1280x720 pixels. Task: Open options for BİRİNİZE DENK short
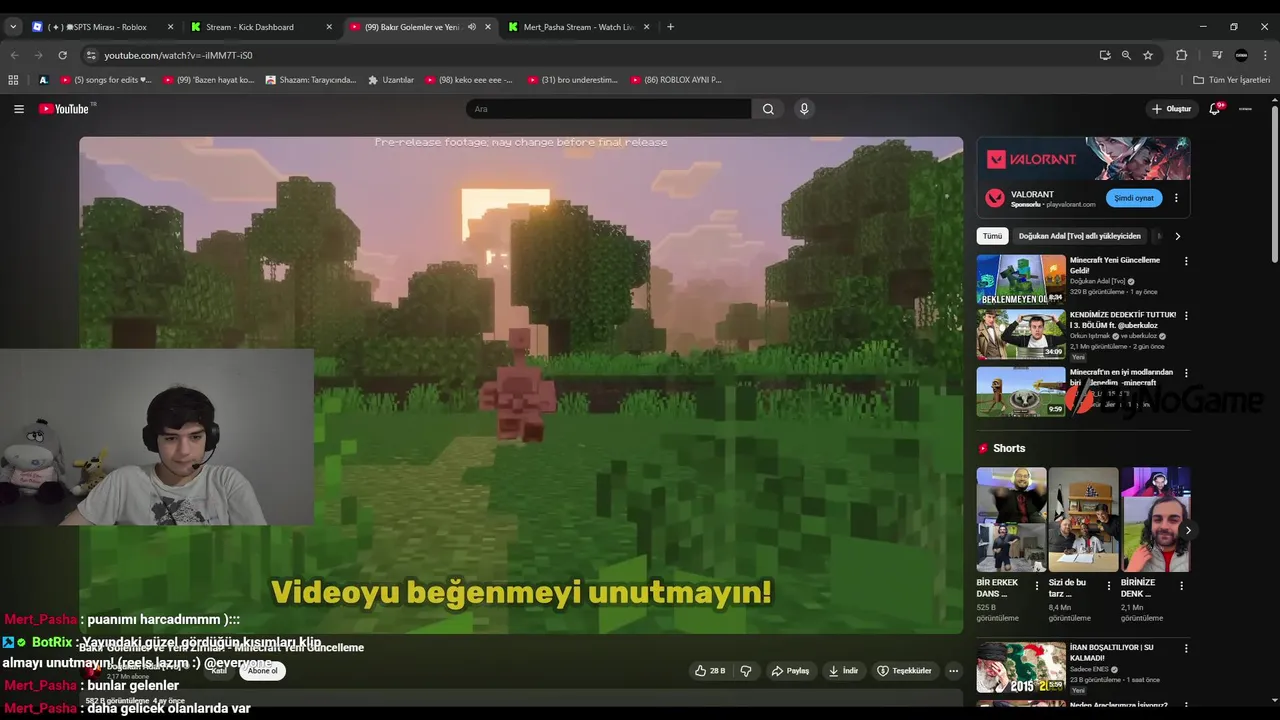tap(1181, 586)
